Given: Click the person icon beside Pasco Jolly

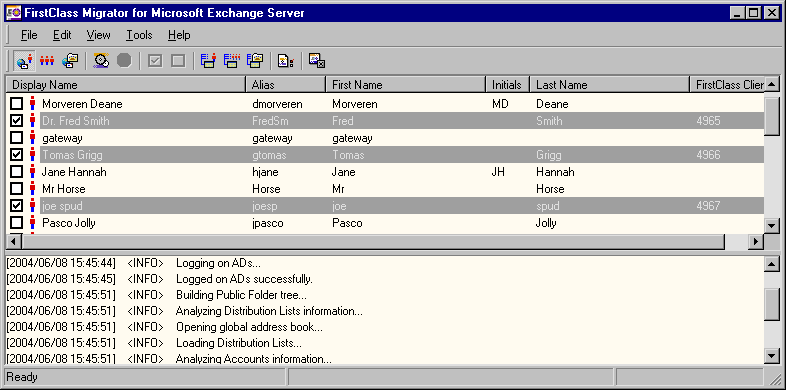Looking at the screenshot, I should tap(33, 223).
